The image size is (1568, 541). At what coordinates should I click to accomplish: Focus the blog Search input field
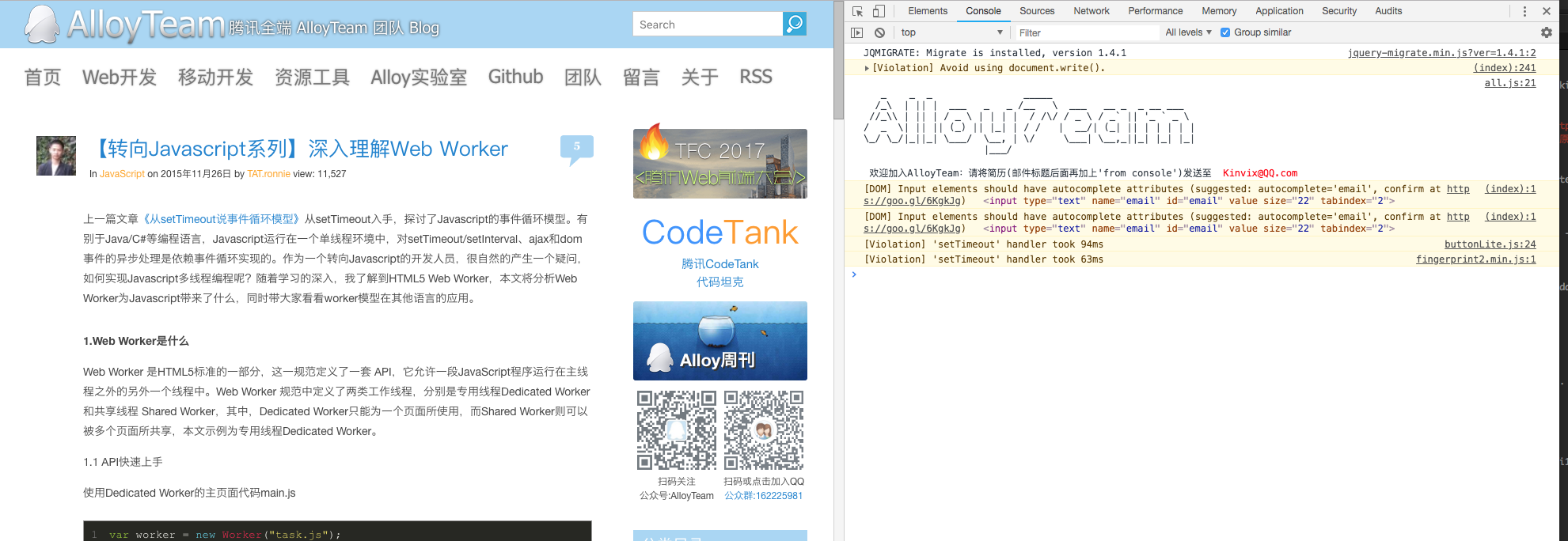(708, 24)
